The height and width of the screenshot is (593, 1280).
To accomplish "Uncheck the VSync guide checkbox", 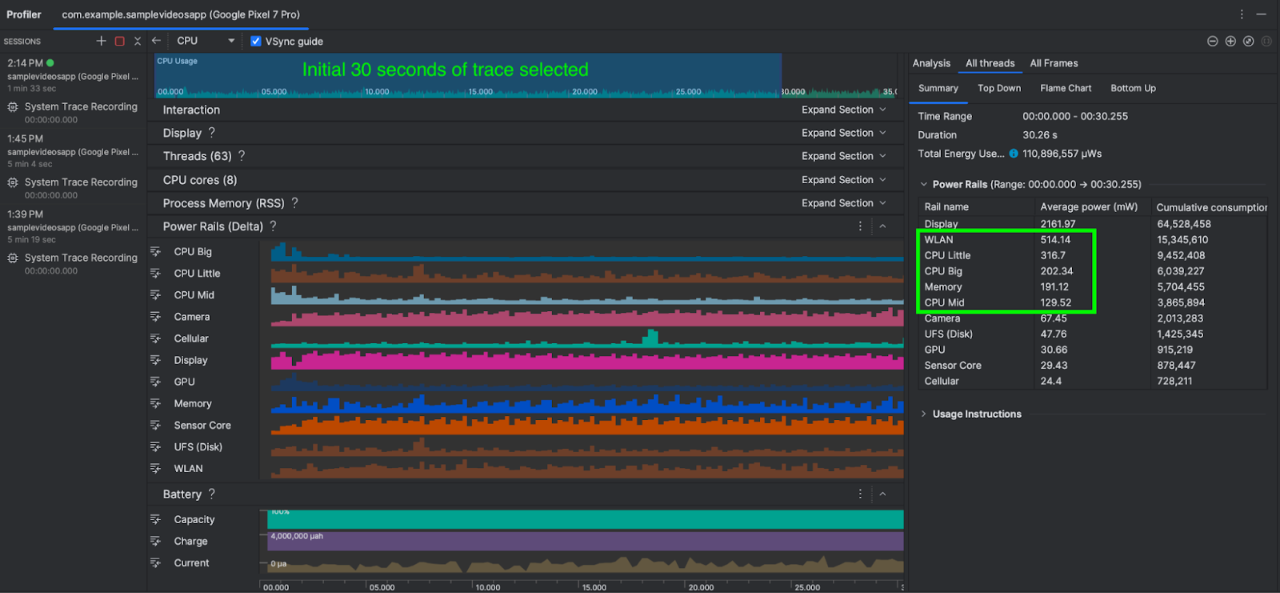I will pyautogui.click(x=256, y=41).
